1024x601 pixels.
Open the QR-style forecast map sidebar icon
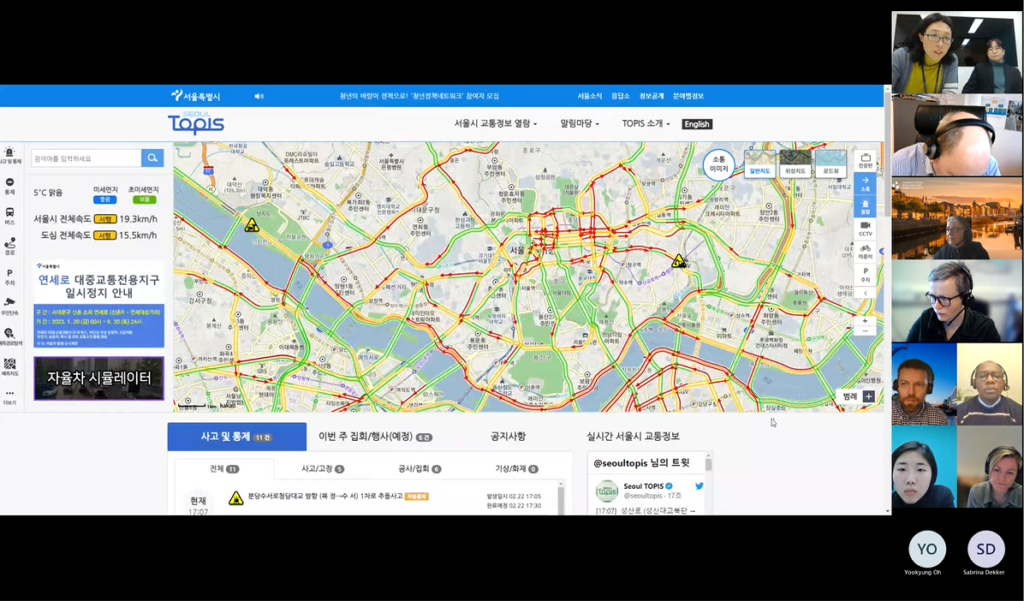click(x=10, y=367)
